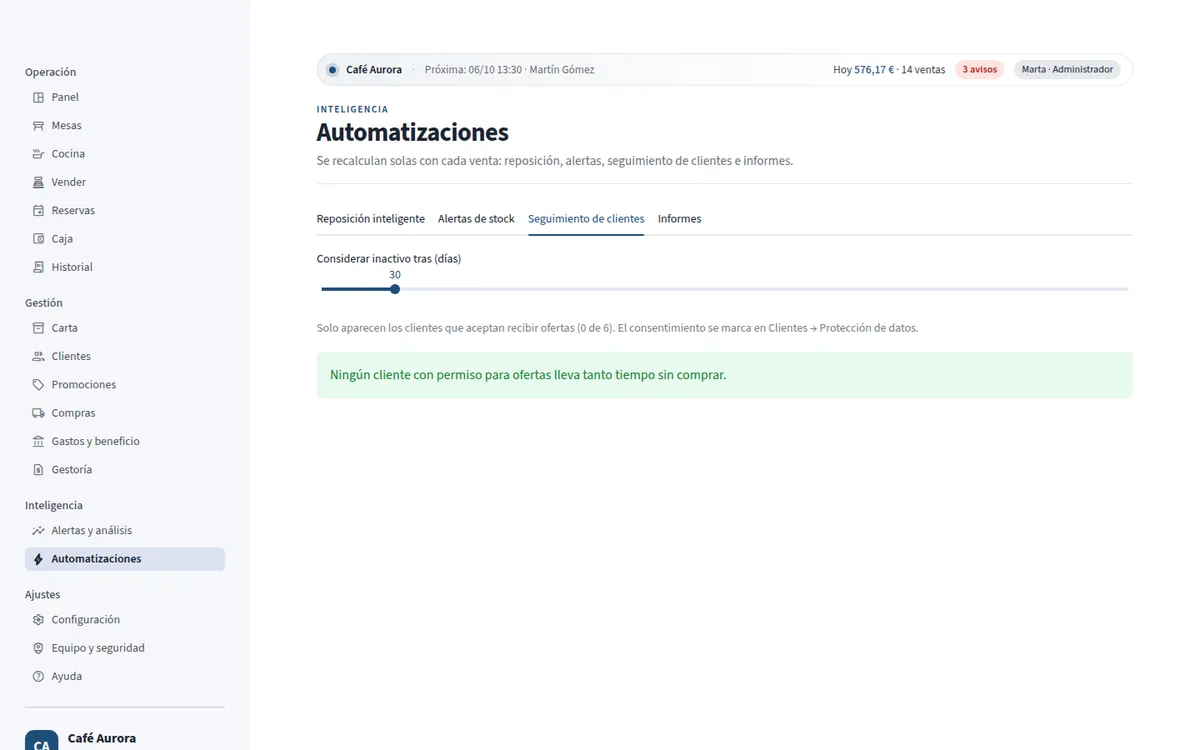The height and width of the screenshot is (750, 1200).
Task: Open Equipo y seguridad
Action: tap(125, 648)
